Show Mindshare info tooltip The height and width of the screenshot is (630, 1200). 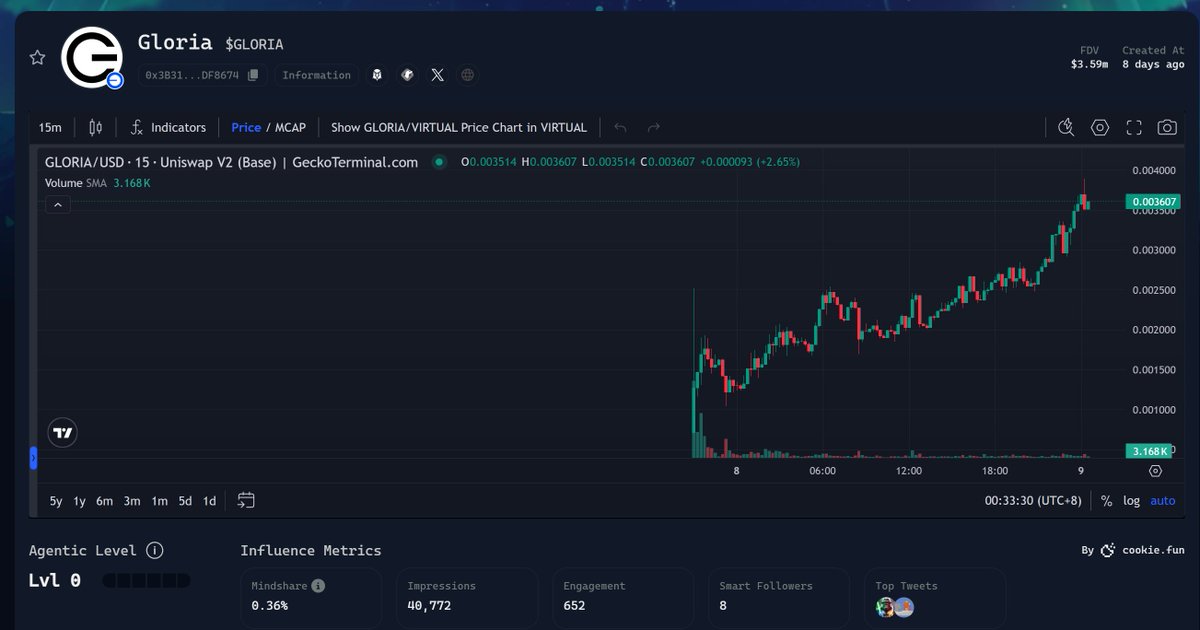(x=318, y=586)
